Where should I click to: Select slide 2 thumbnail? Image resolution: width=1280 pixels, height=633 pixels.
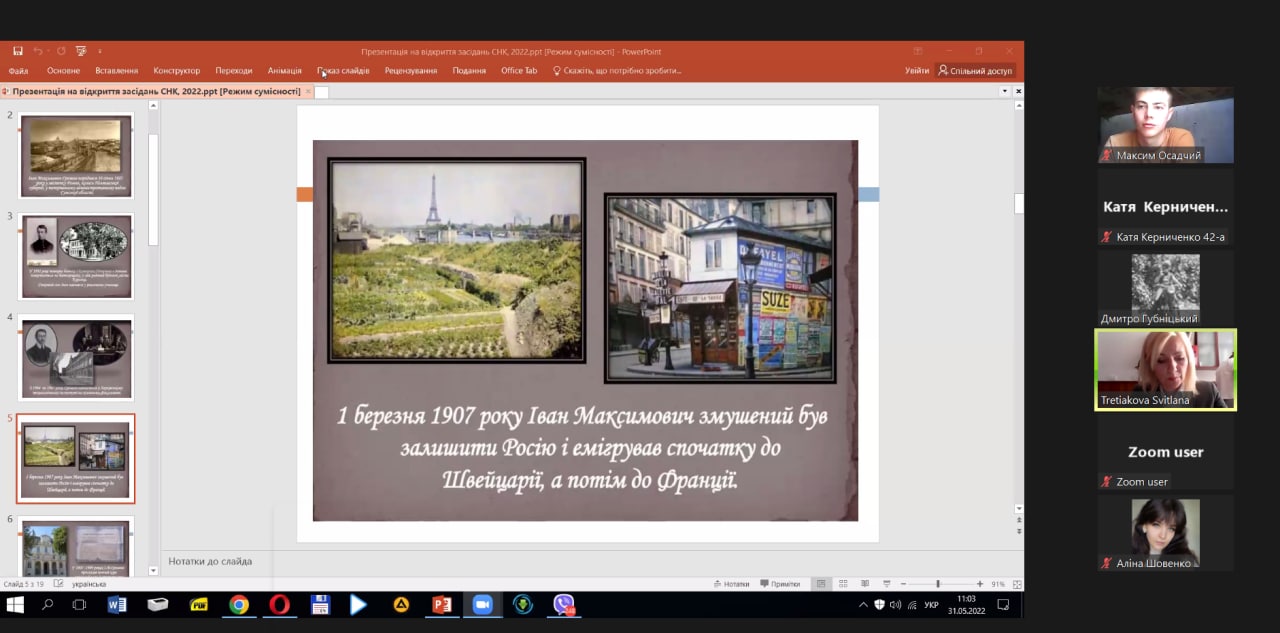point(76,157)
